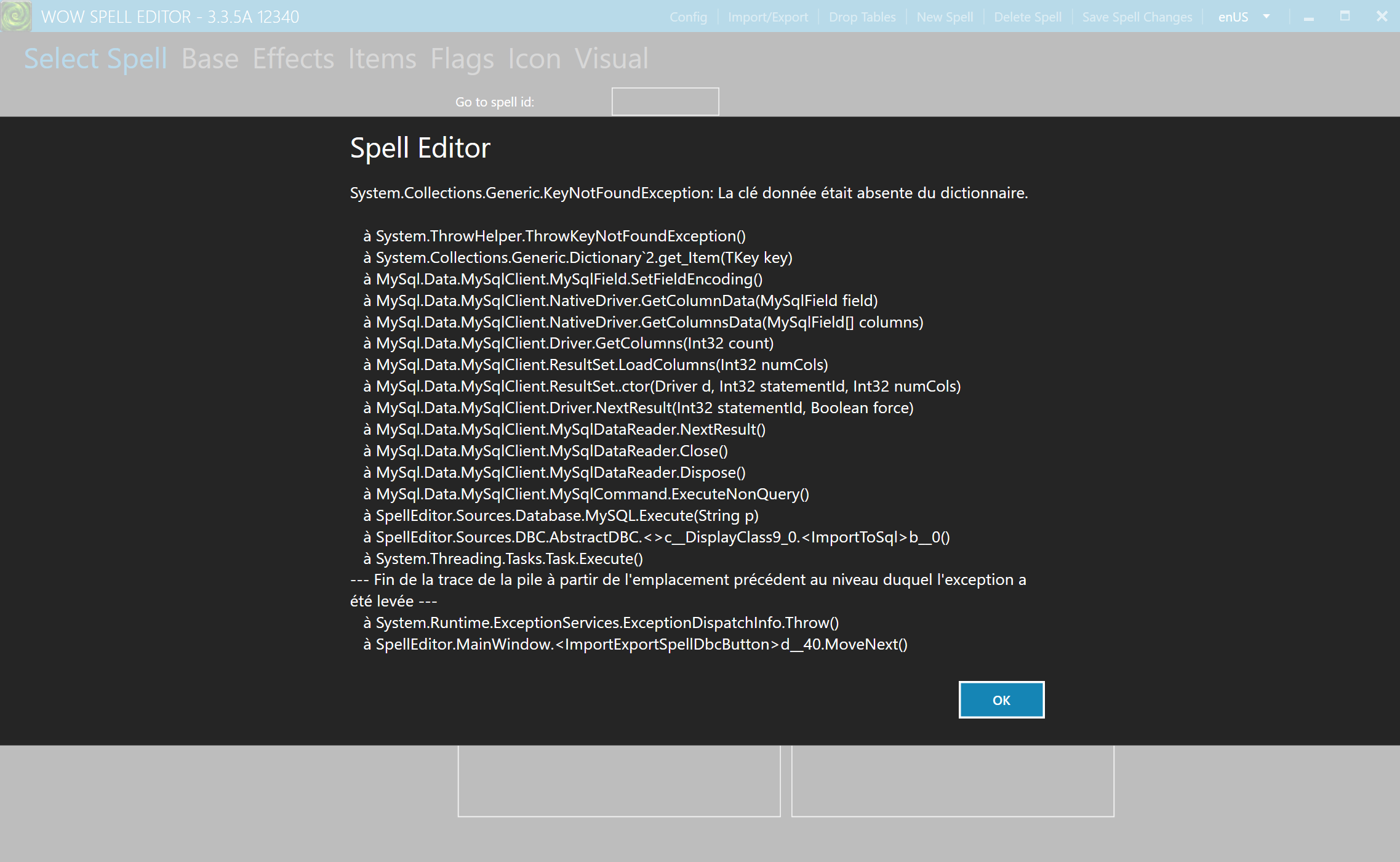Open the Import/Export menu
The image size is (1400, 862).
pyautogui.click(x=768, y=17)
